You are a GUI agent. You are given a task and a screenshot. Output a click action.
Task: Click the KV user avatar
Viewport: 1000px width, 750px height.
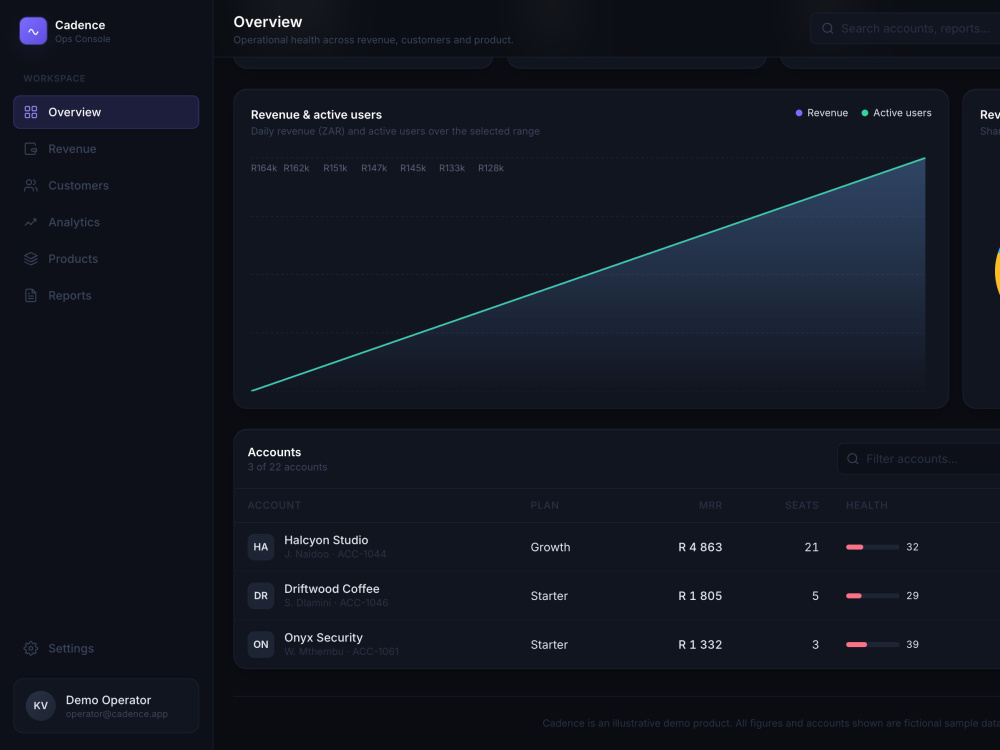coord(40,705)
